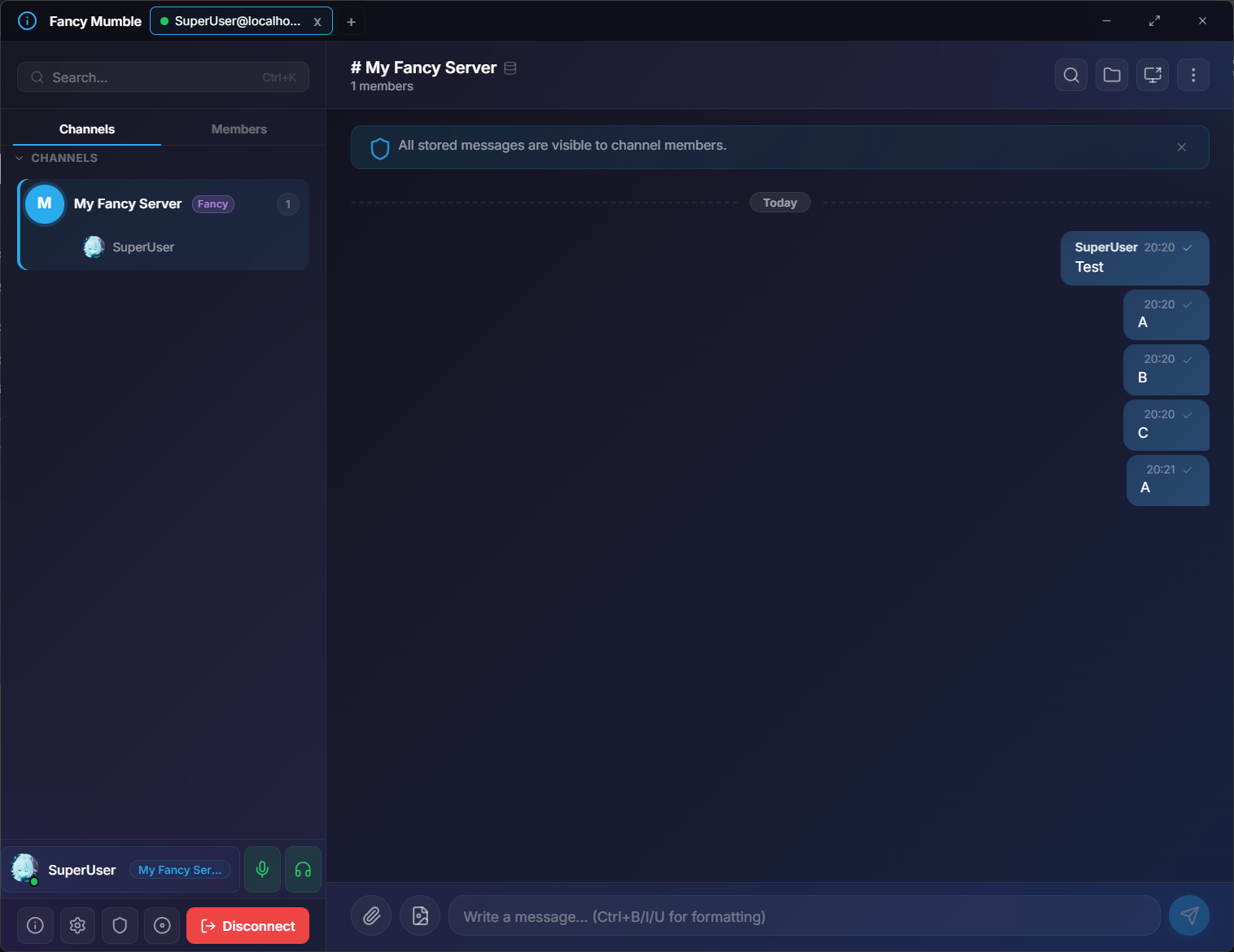Dismiss the stored messages notice

[x=1181, y=147]
